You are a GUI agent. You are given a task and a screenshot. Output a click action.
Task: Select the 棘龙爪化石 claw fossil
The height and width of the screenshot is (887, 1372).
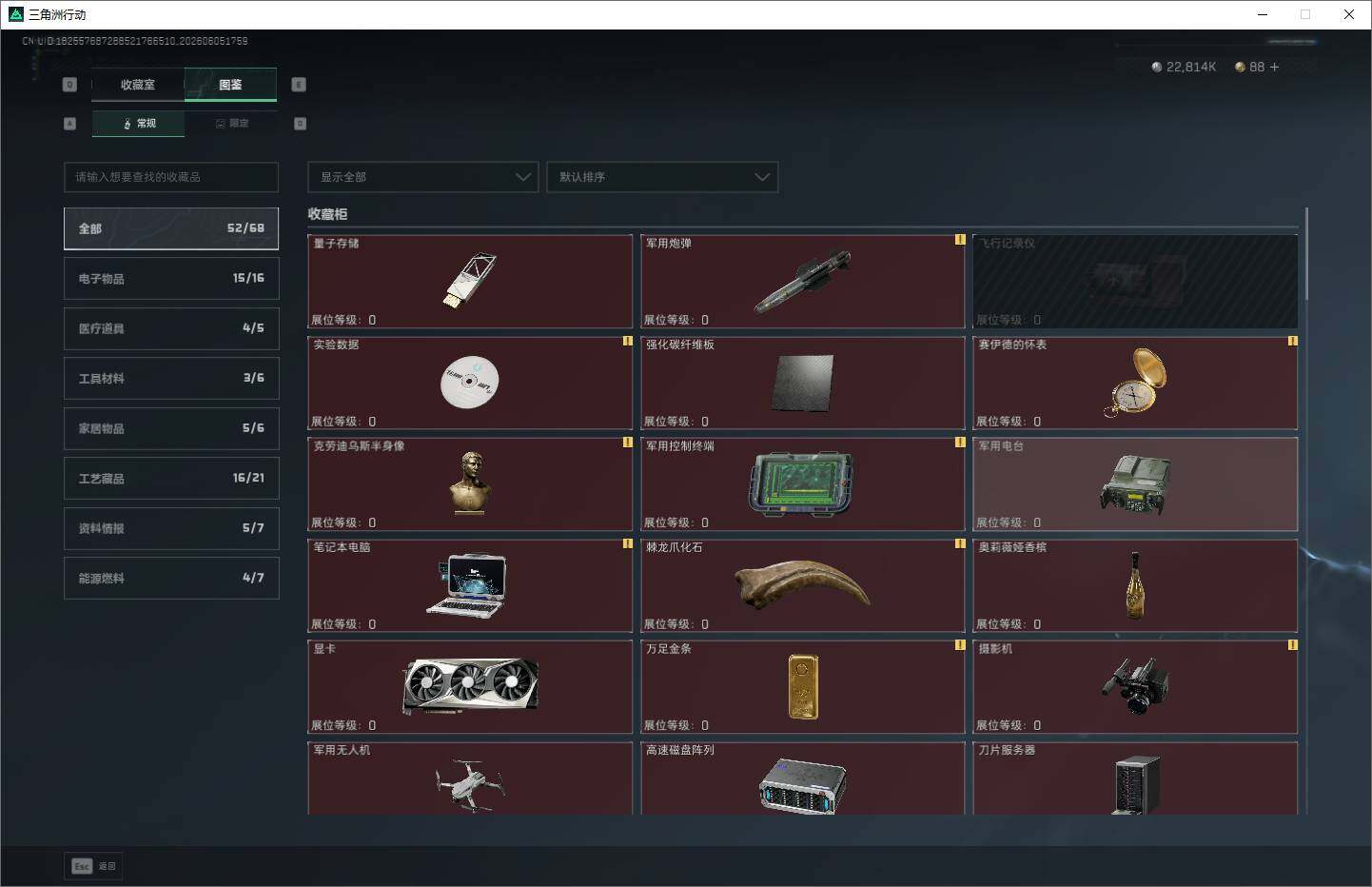(803, 585)
